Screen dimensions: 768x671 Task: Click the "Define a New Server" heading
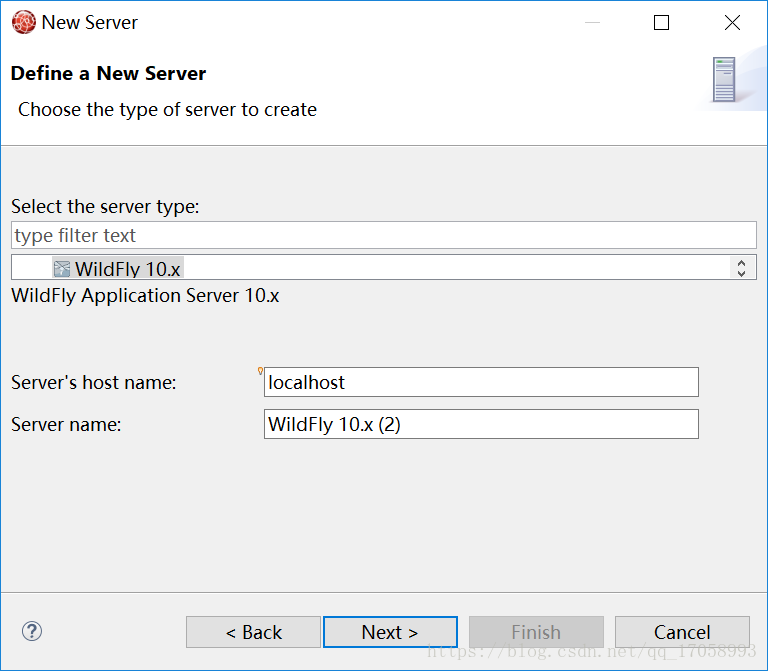108,73
